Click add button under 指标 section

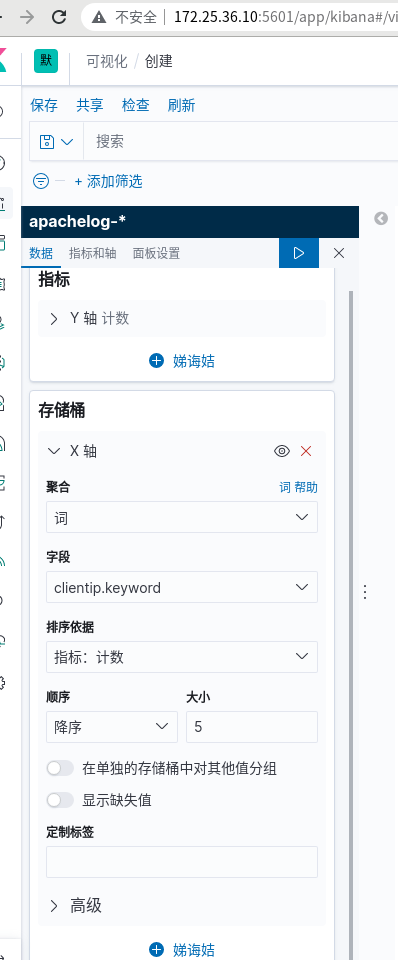(182, 361)
